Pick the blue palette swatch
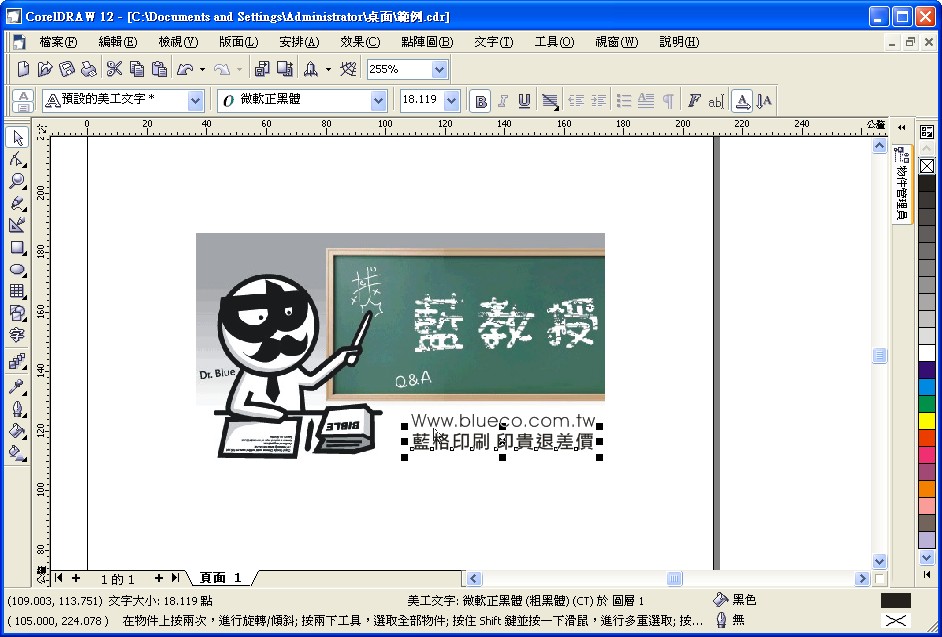 (x=927, y=387)
